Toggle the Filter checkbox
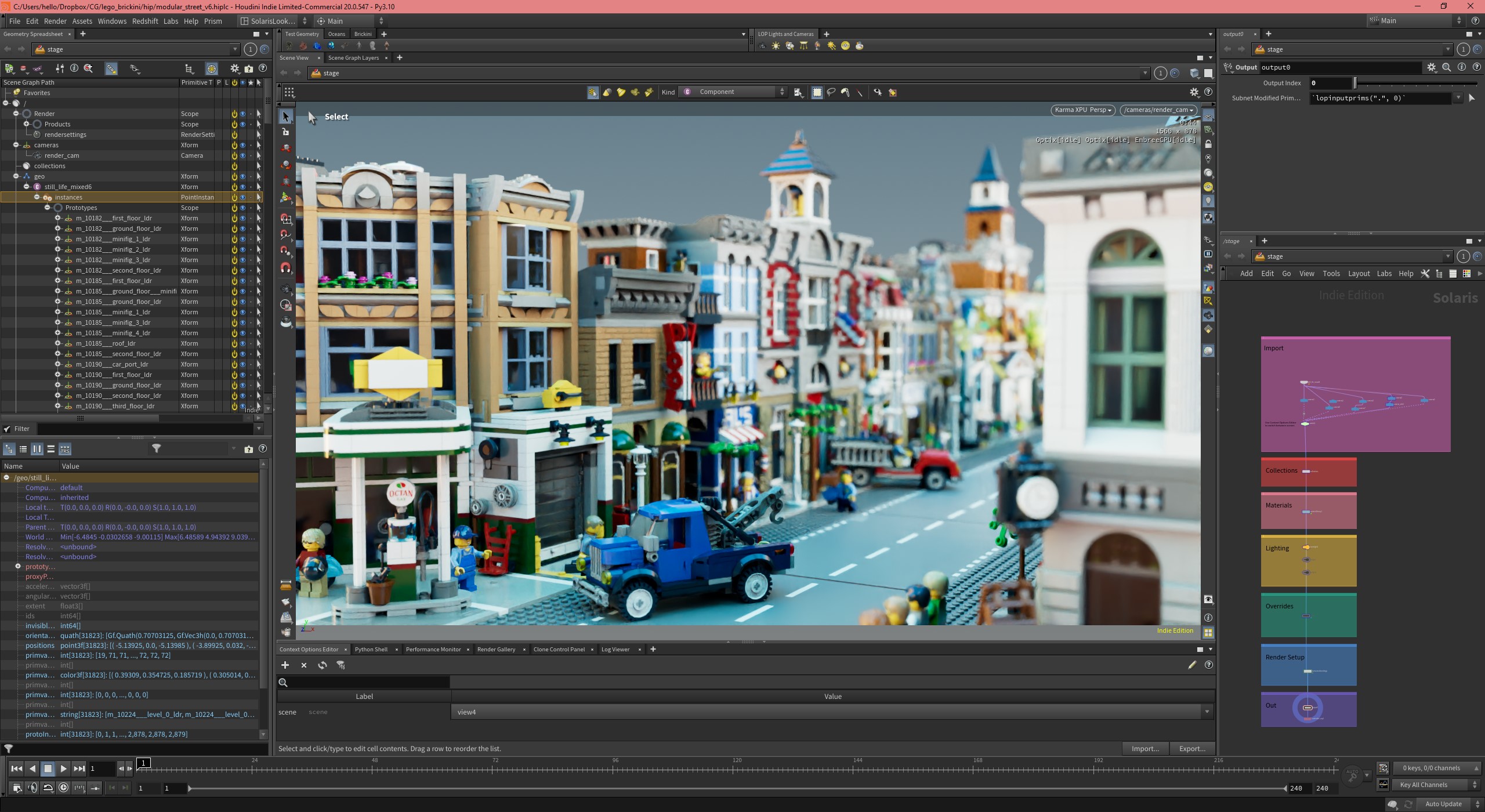The width and height of the screenshot is (1485, 812). (x=7, y=429)
